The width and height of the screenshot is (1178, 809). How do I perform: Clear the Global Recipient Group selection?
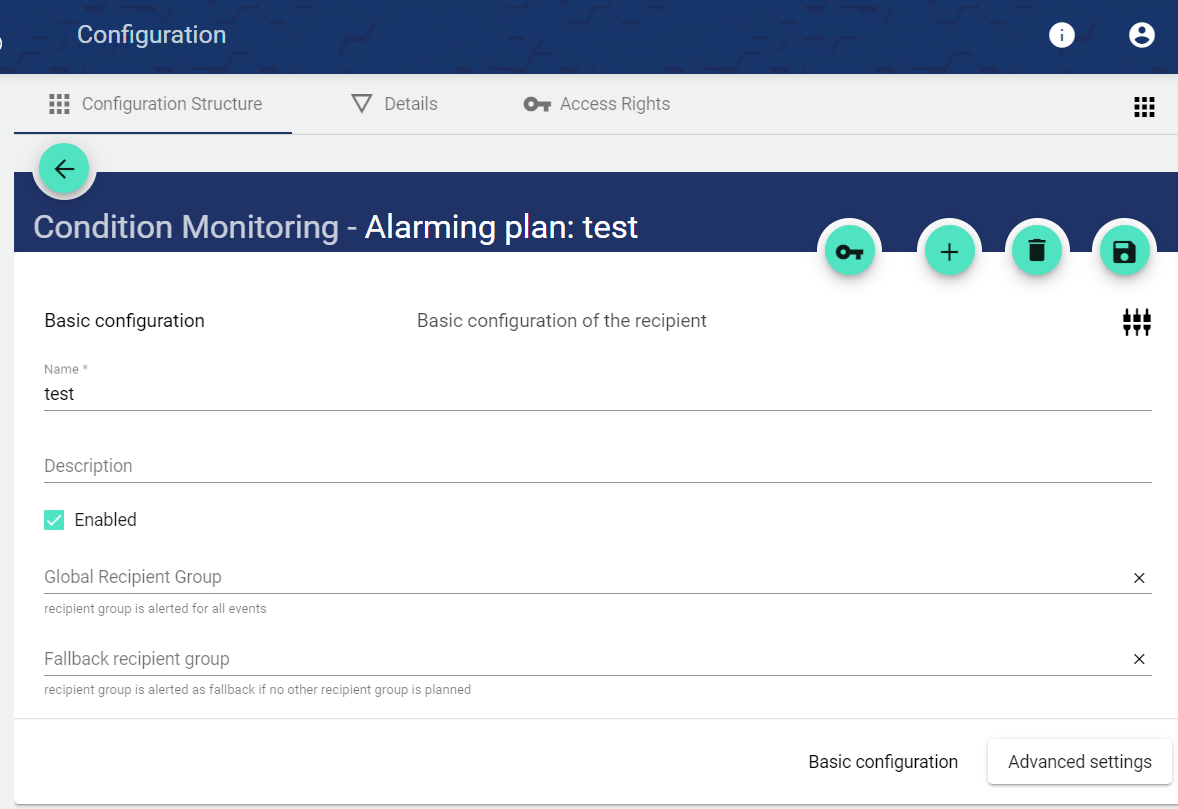[1139, 578]
